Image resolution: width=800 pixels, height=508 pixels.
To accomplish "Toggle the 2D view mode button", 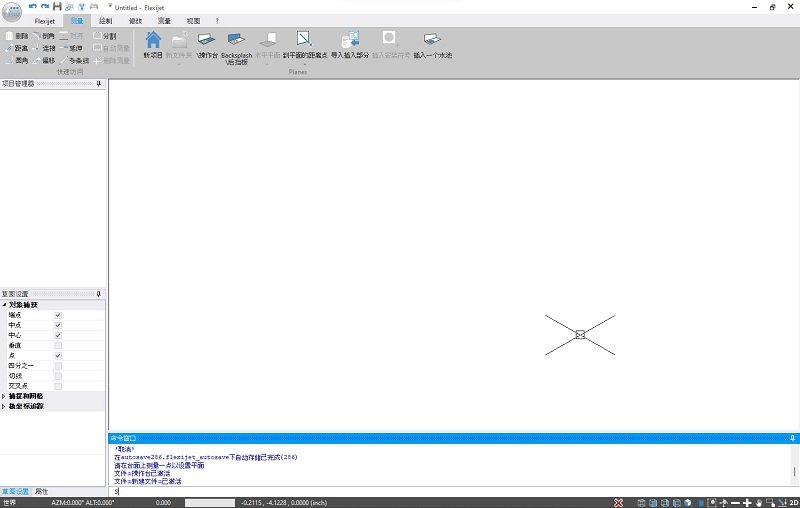I will [794, 503].
